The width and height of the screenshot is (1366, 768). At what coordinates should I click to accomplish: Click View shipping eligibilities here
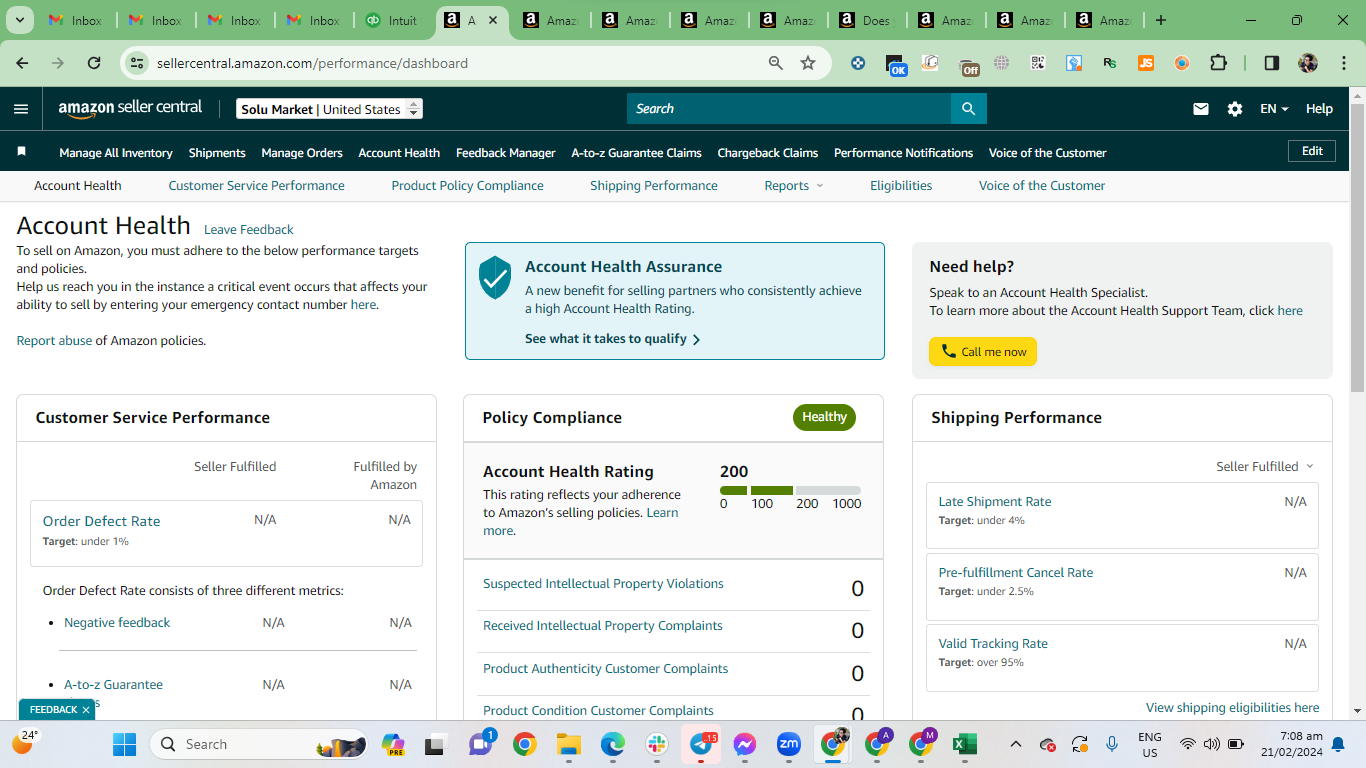pos(1233,708)
